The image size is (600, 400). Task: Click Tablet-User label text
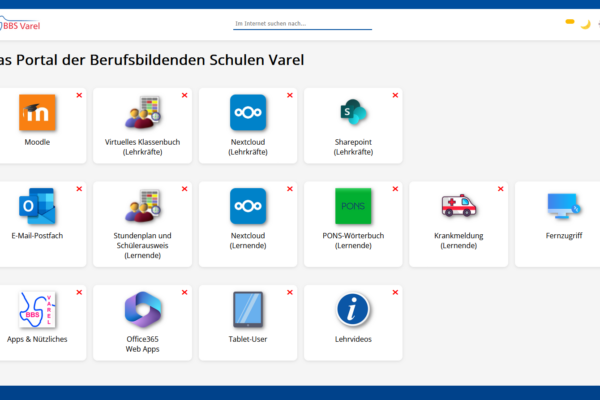(x=248, y=339)
